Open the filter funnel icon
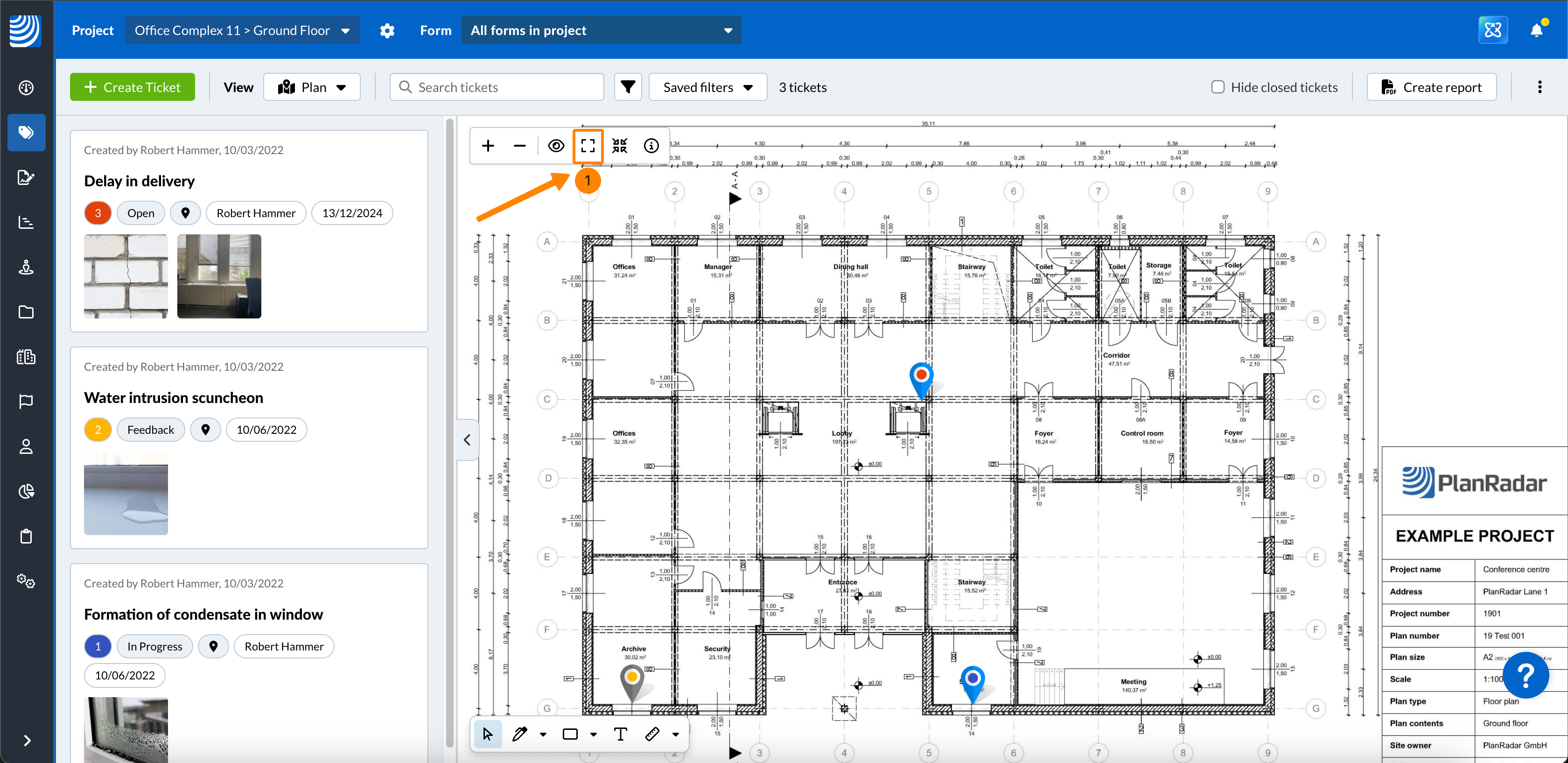 (x=628, y=87)
